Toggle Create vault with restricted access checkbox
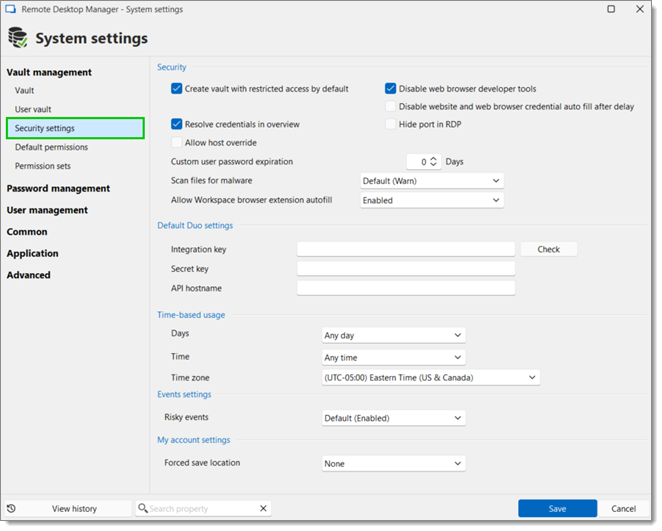The width and height of the screenshot is (662, 531). pyautogui.click(x=176, y=89)
